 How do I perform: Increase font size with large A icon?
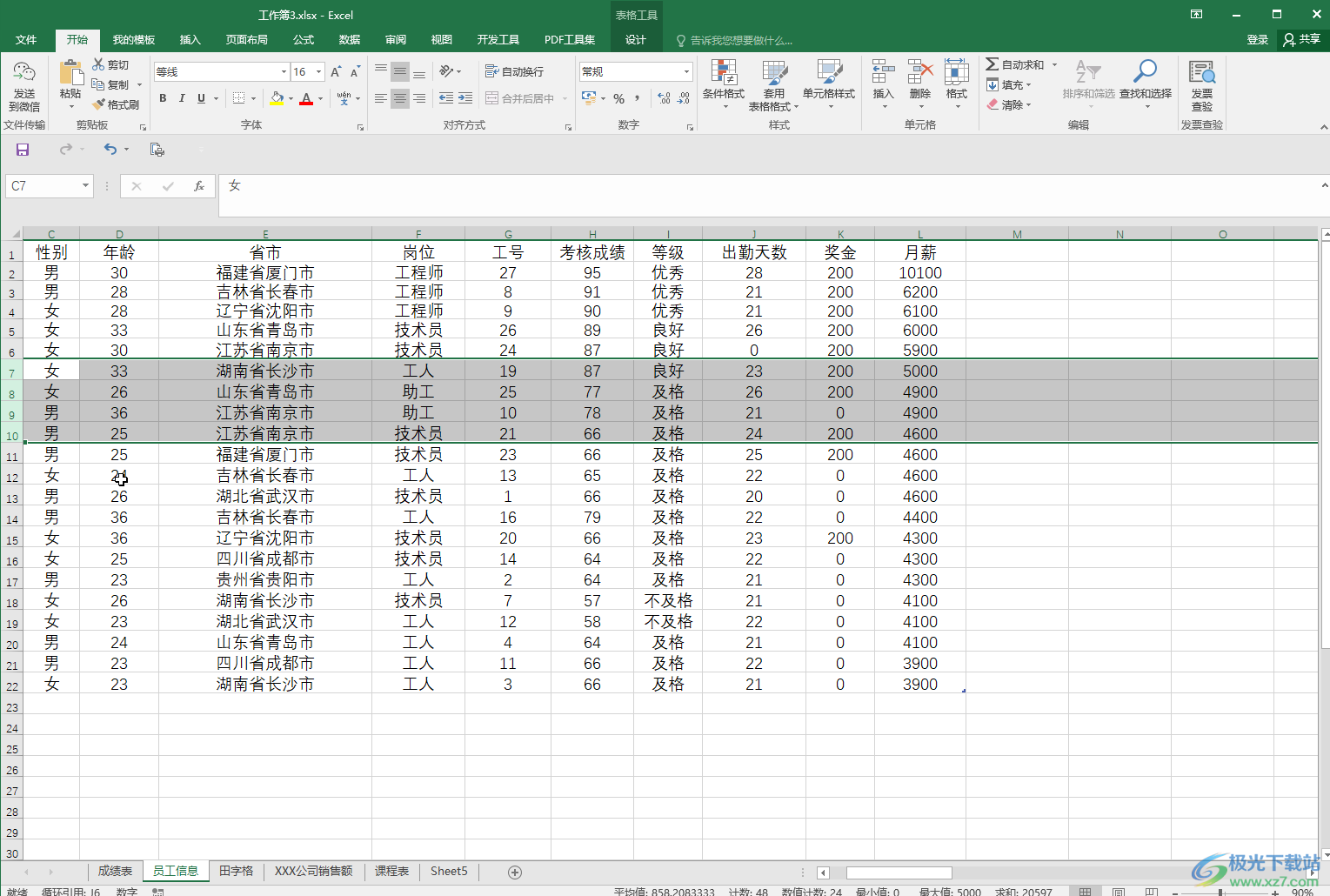coord(336,71)
